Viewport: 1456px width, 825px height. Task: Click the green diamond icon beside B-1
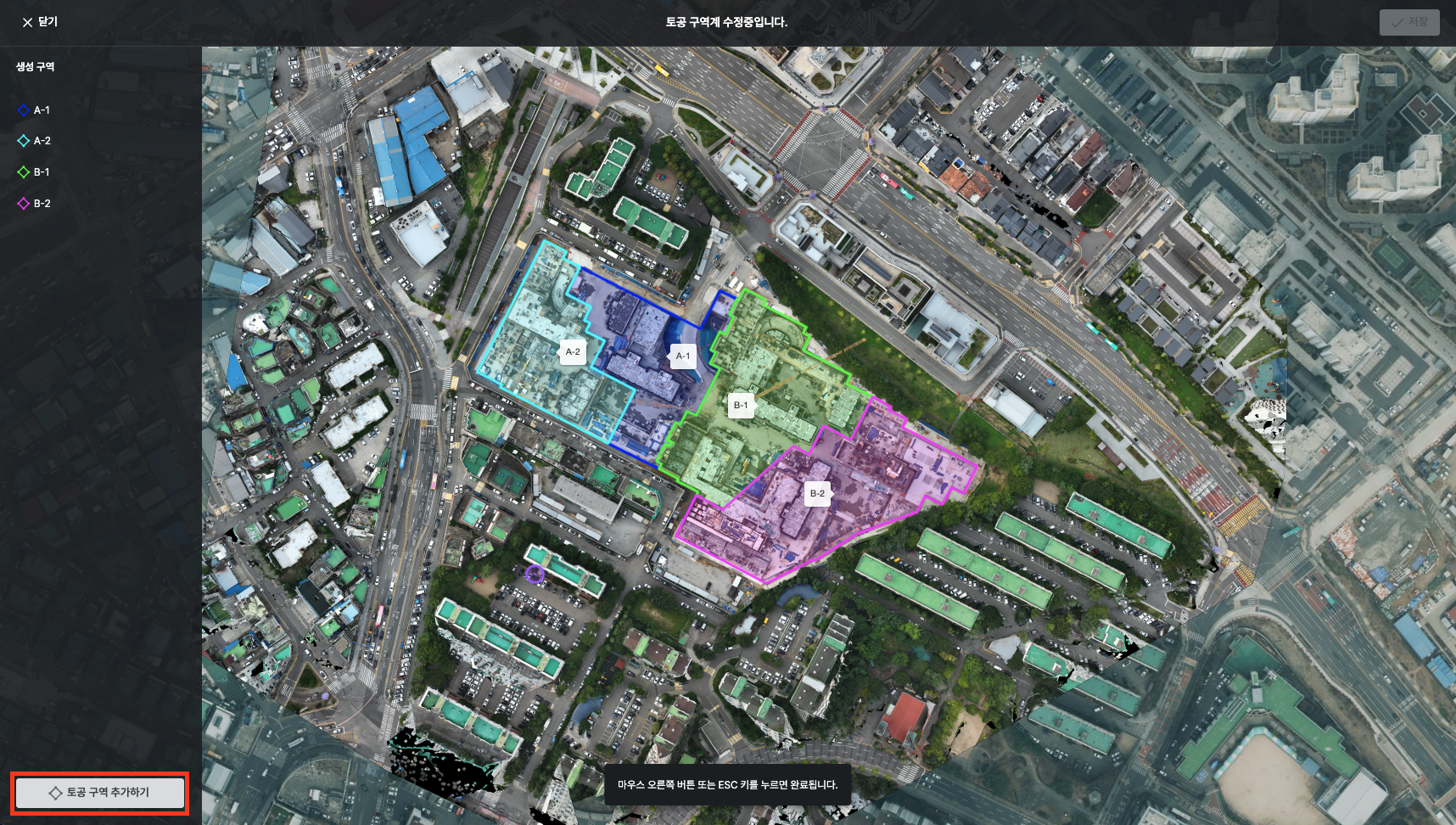24,172
